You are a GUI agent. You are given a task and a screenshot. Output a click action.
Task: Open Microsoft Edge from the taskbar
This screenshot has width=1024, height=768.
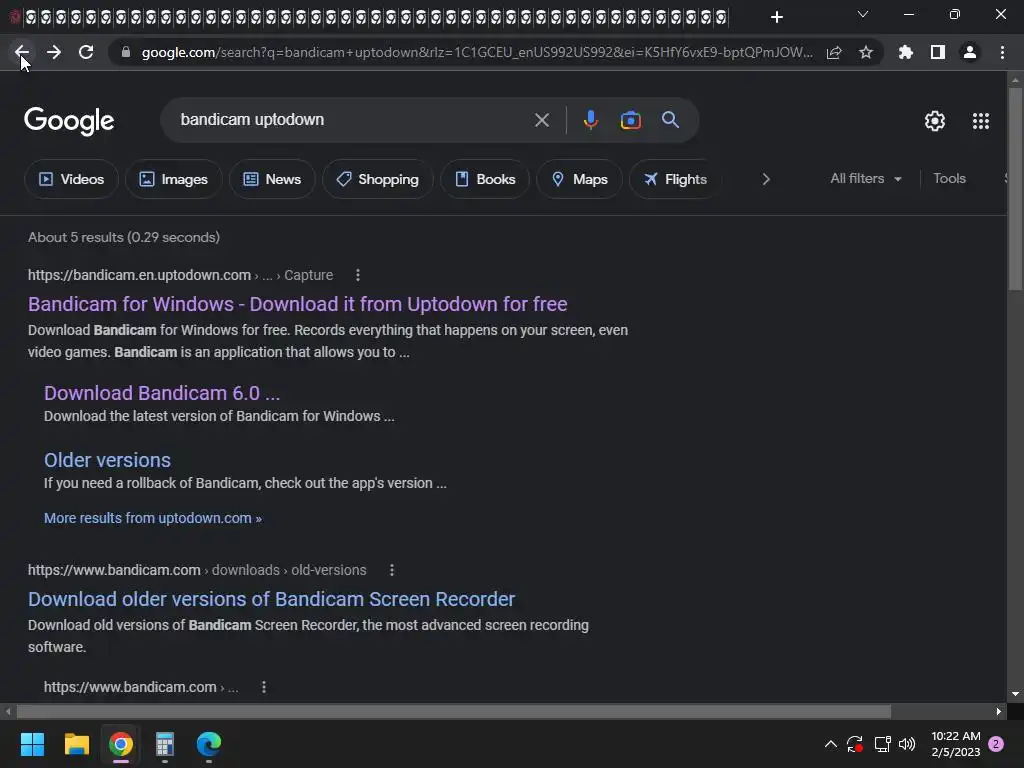tap(209, 744)
